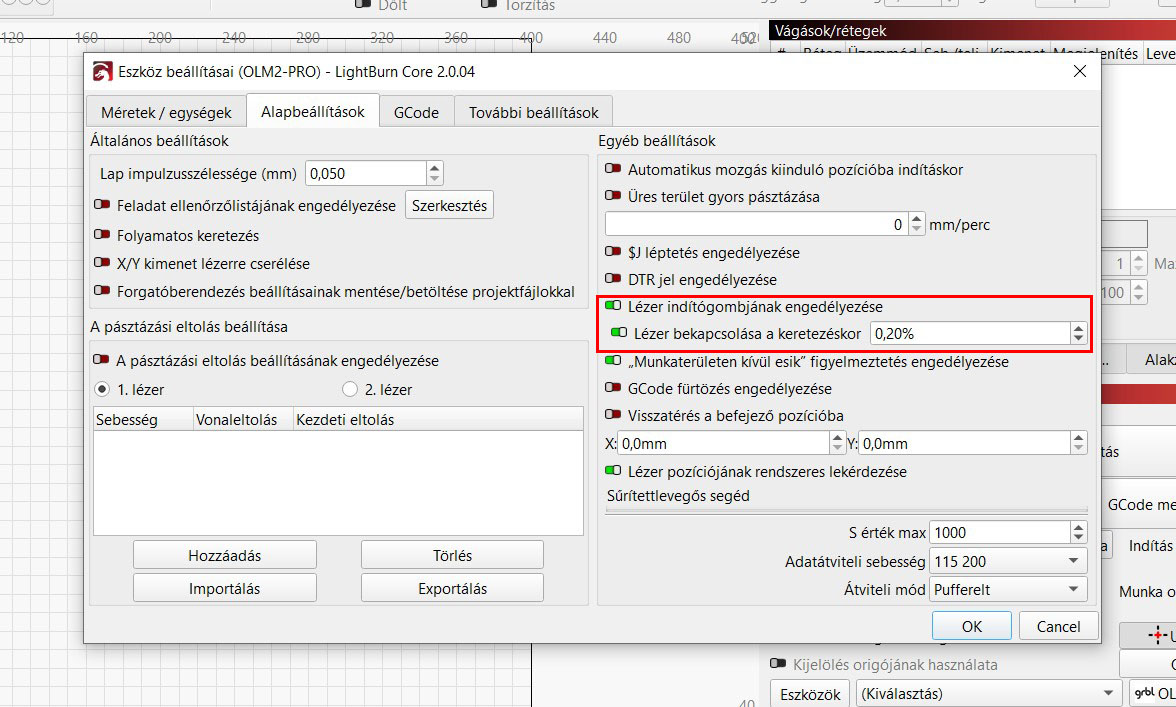Toggle 'Automatikus mozgás kiinduló pozícióba indításkor' switch
This screenshot has height=707, width=1176.
pos(613,170)
